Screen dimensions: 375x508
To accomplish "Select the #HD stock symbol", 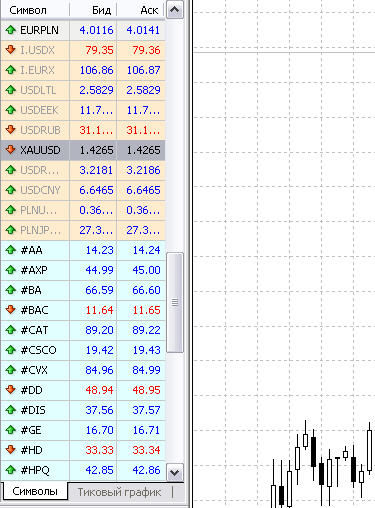I will 32,450.
